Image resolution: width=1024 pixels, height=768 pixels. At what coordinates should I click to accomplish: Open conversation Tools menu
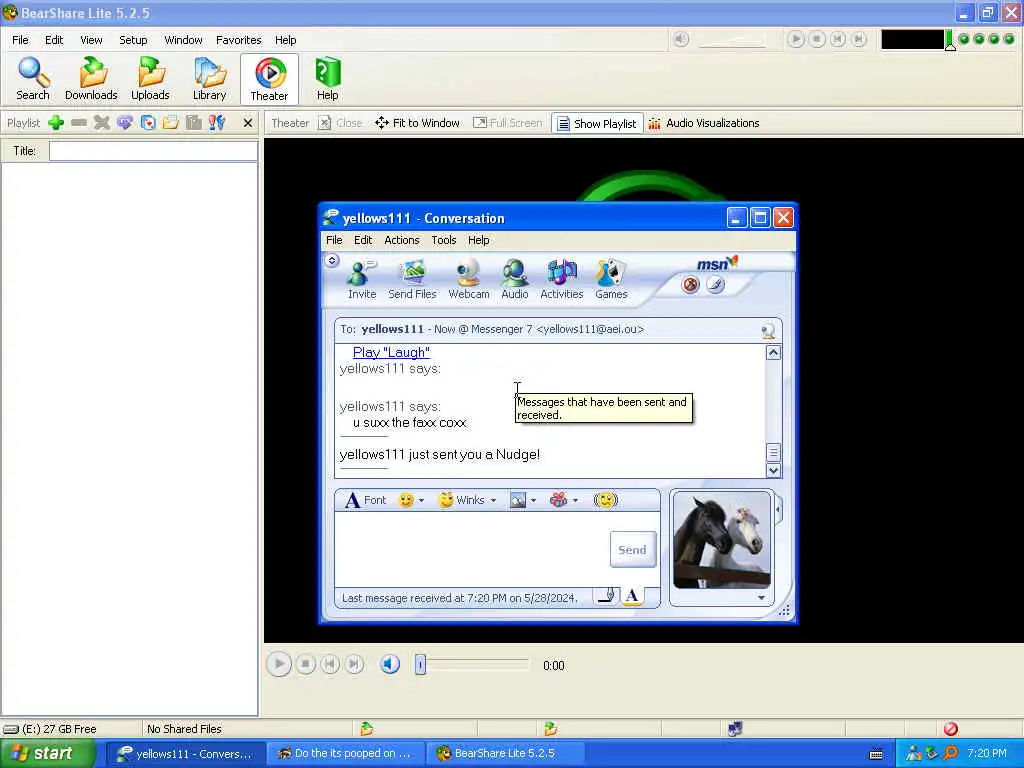tap(443, 240)
